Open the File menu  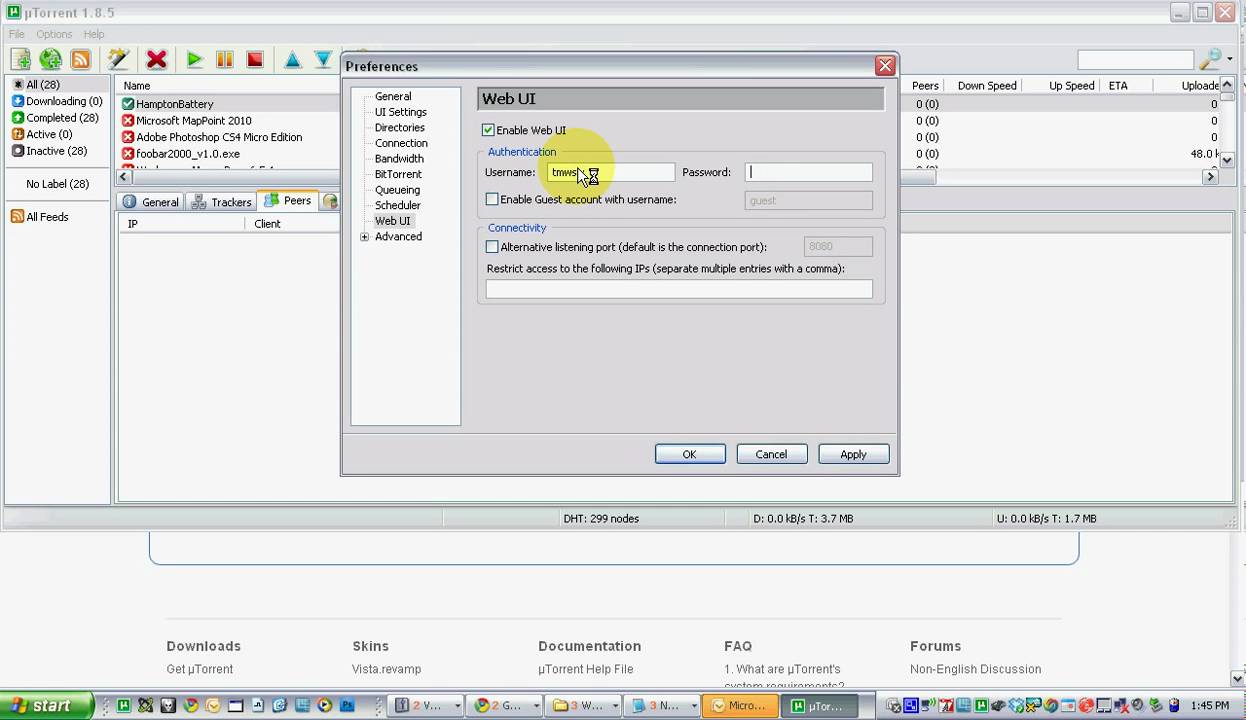(x=17, y=34)
